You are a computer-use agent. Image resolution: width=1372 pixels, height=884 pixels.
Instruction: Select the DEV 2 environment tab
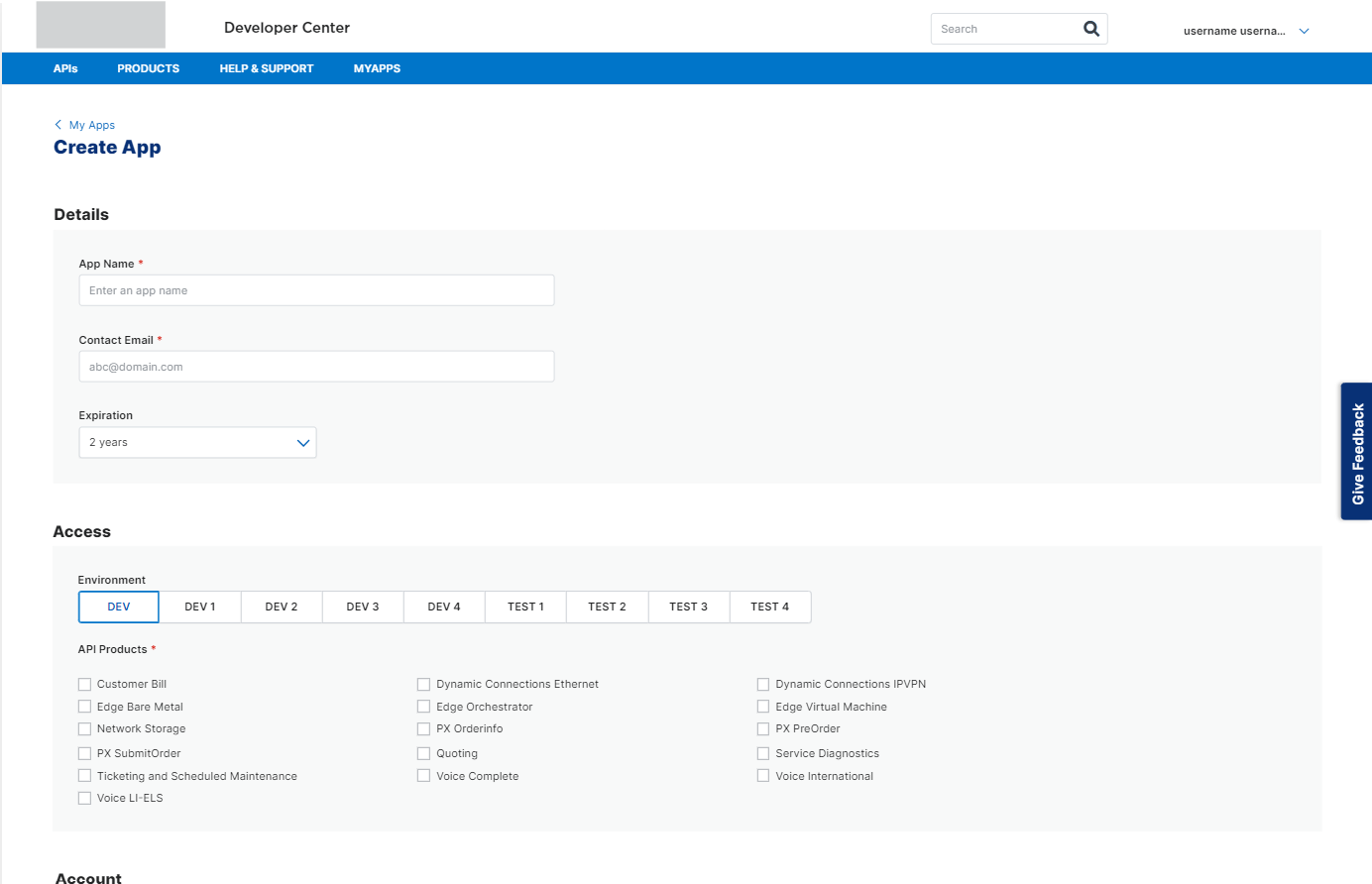[282, 607]
